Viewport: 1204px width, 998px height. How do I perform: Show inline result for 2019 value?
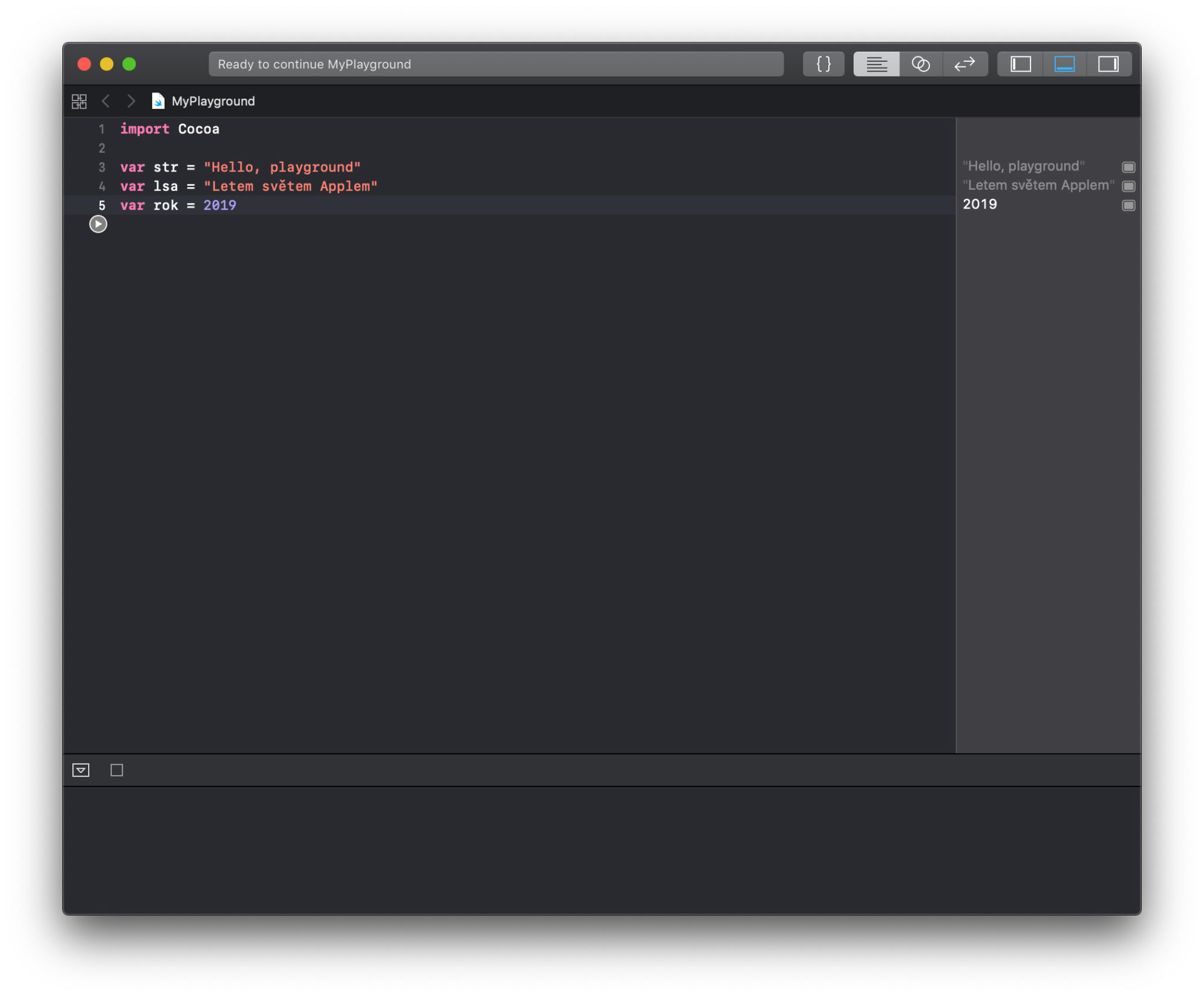[1128, 205]
